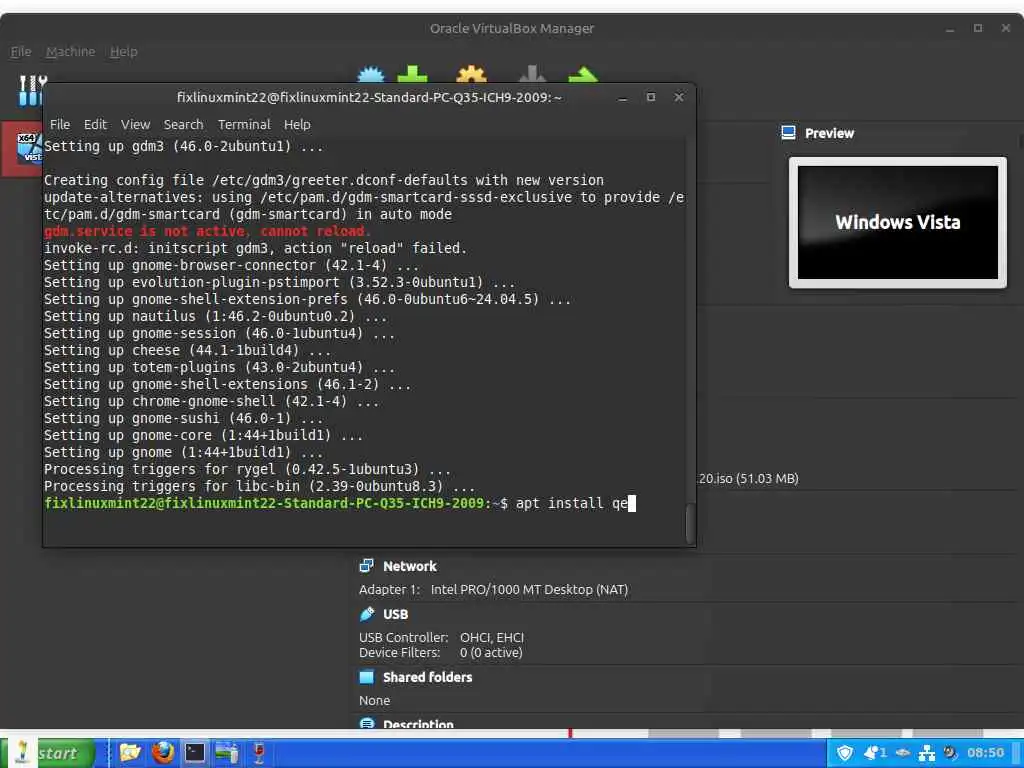Click the '.iso (51.03 MB)' storage text
Viewport: 1024px width, 768px height.
(x=748, y=479)
